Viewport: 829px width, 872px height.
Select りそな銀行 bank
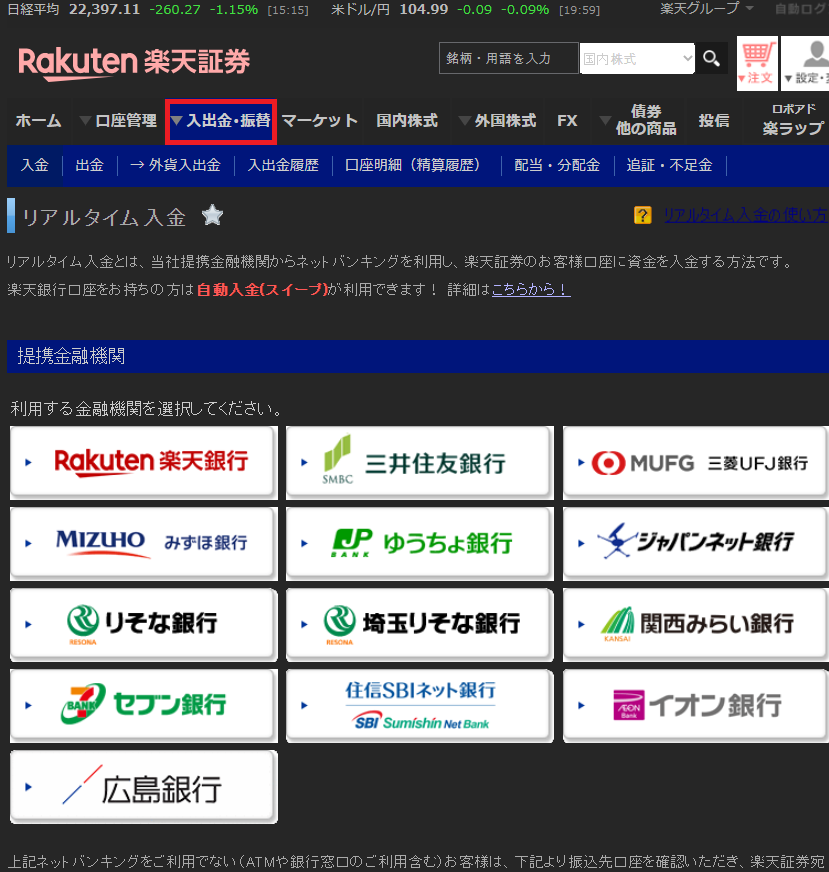tap(143, 624)
